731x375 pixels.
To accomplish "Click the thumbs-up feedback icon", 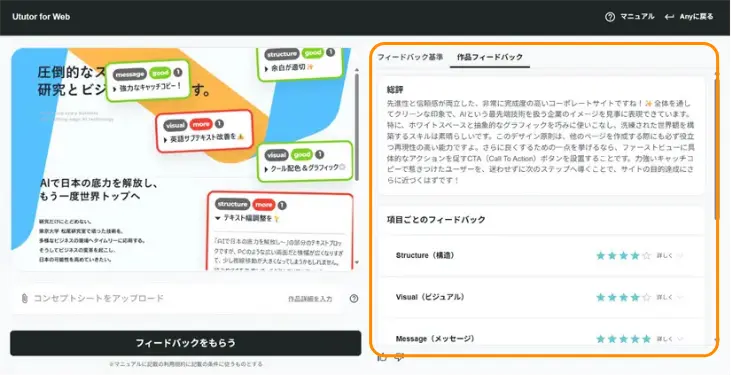I will (x=382, y=358).
